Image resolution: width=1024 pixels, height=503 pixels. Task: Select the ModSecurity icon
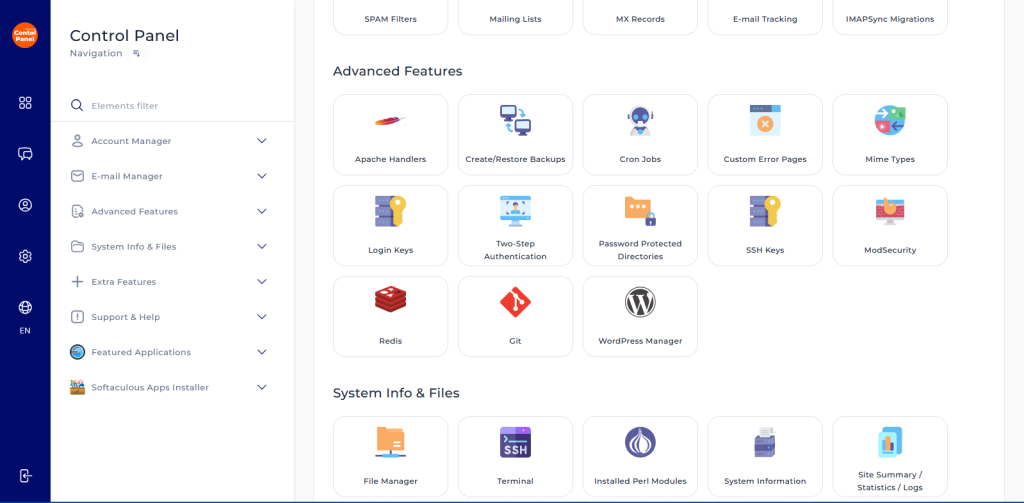click(889, 211)
